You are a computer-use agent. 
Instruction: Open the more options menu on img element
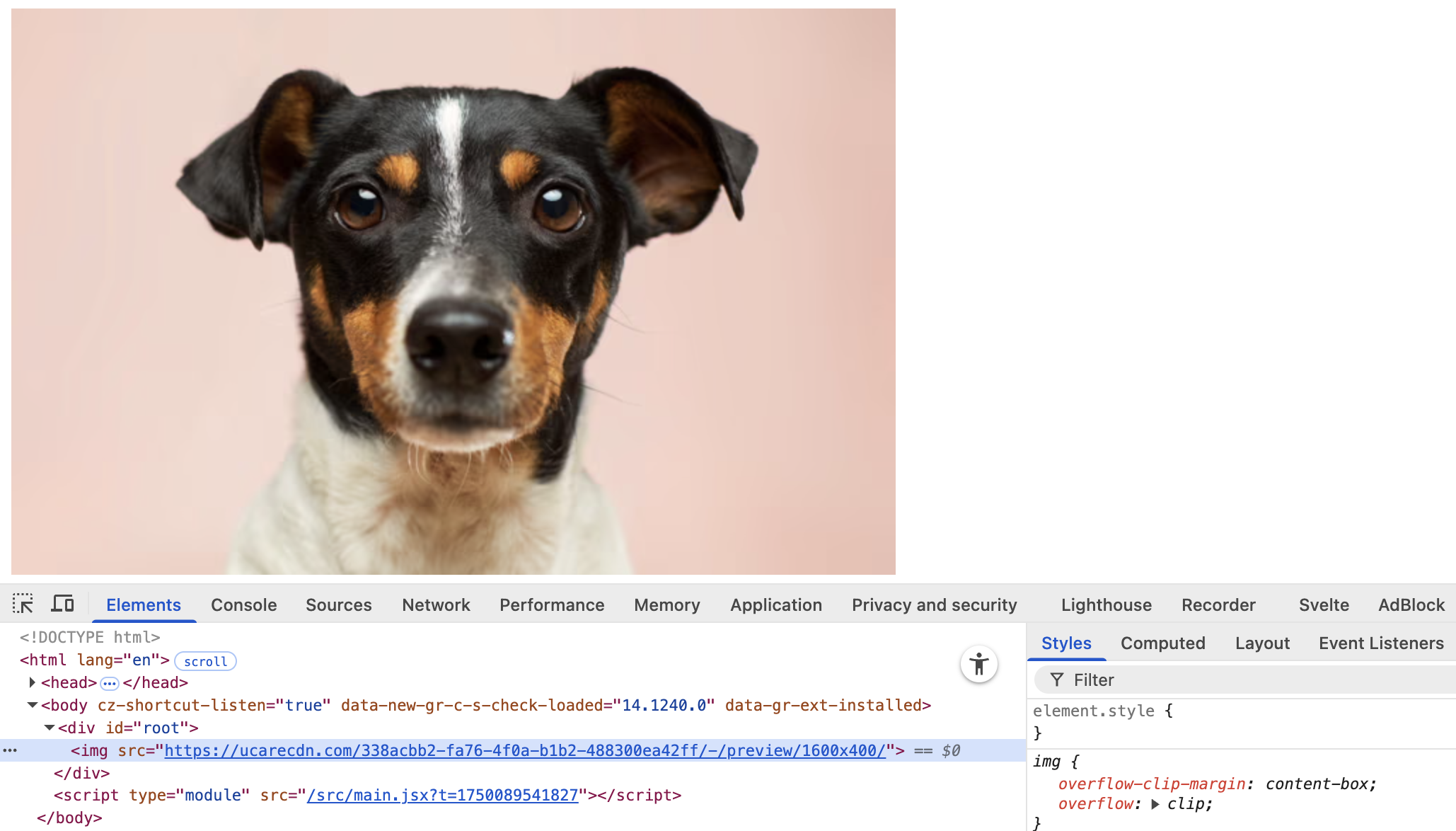click(x=9, y=750)
